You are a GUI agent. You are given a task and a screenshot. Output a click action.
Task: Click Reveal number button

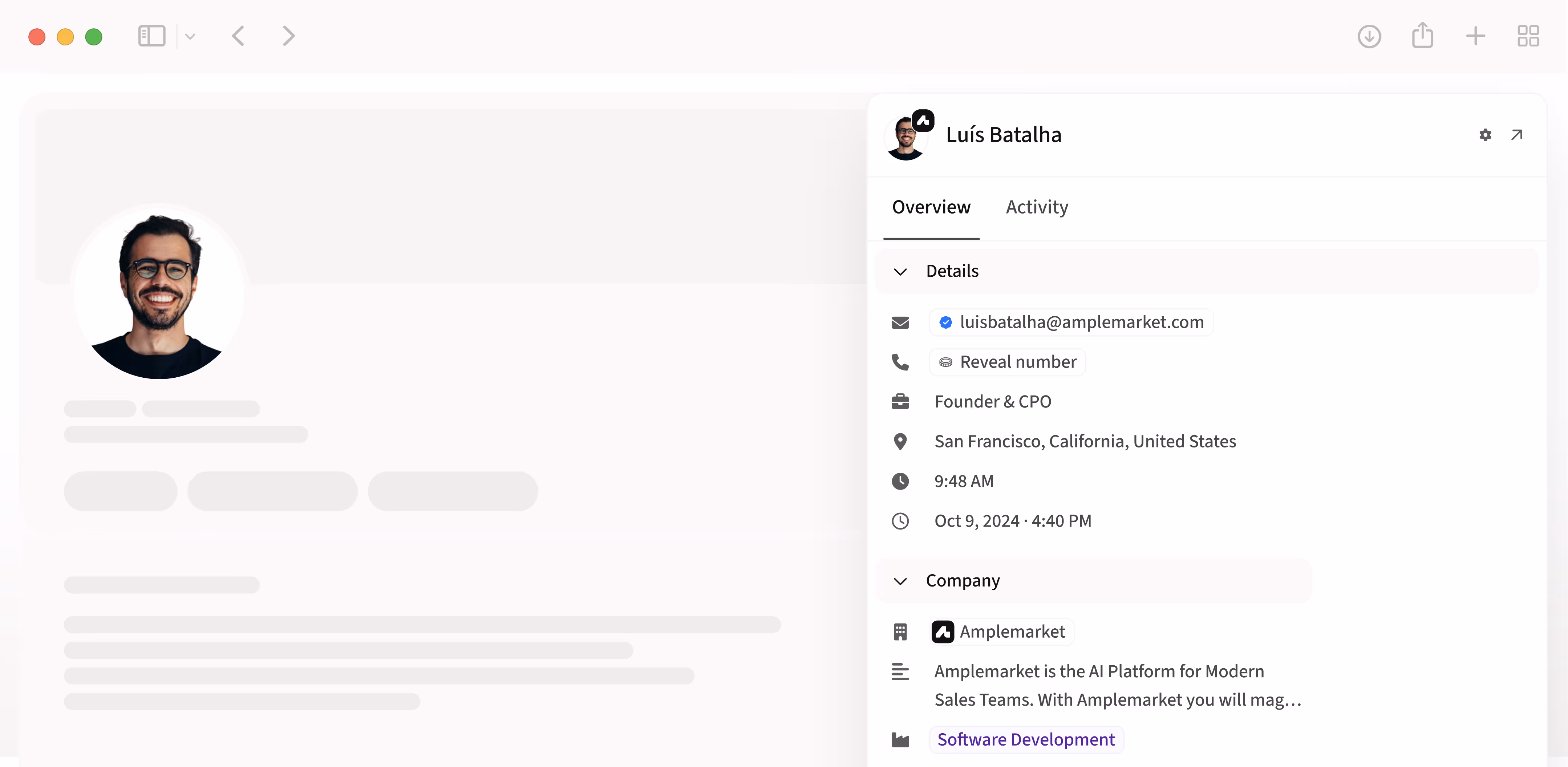point(1008,362)
